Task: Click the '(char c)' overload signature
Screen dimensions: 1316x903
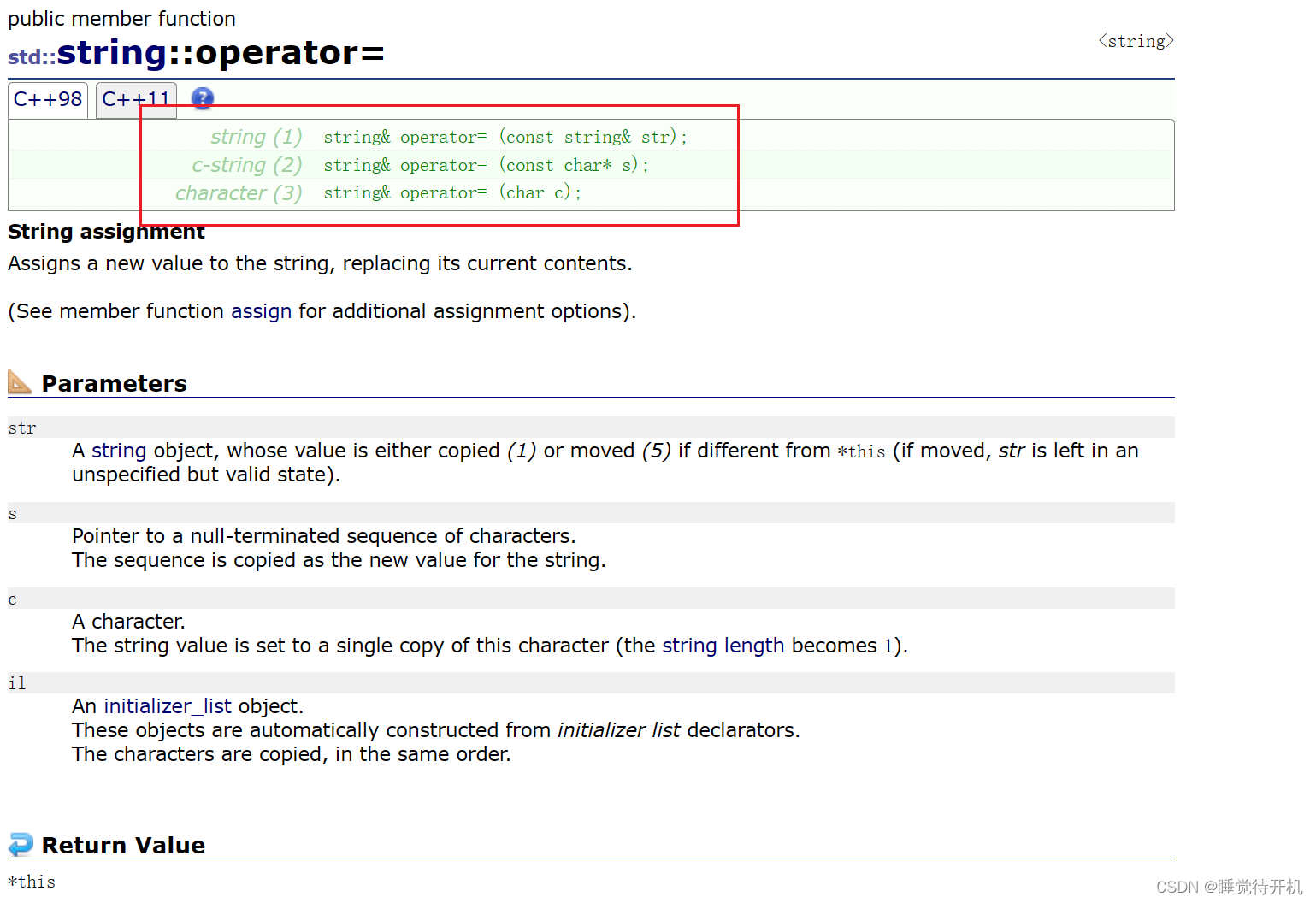Action: tap(452, 192)
